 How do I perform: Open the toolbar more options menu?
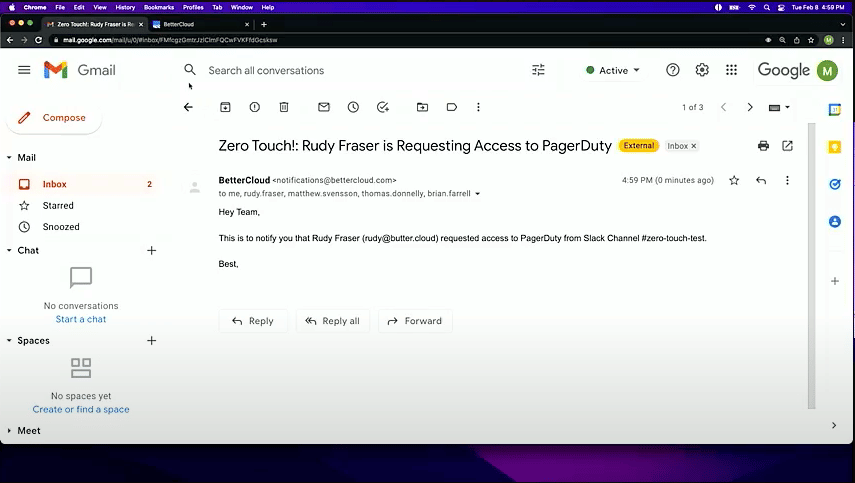pos(478,107)
